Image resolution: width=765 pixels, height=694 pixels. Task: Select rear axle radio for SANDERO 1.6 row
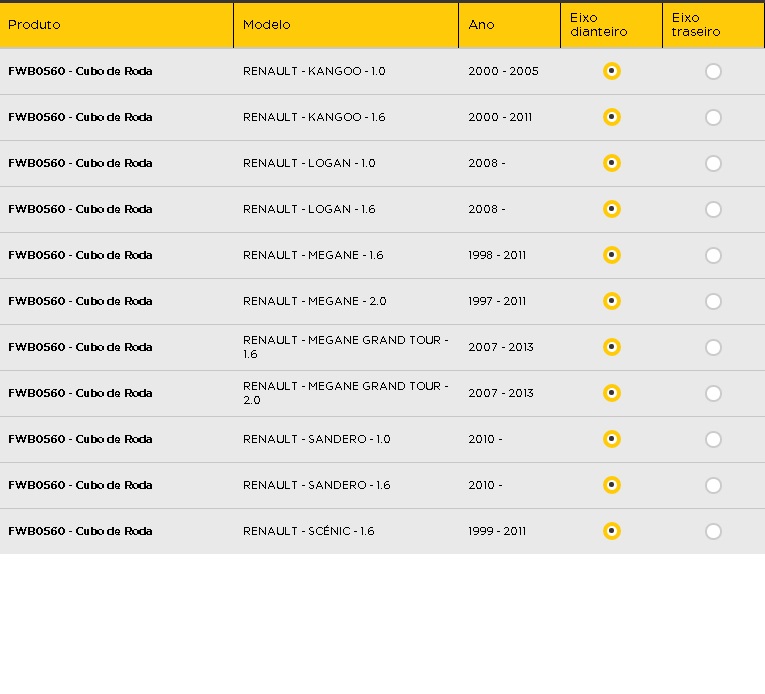[x=713, y=485]
